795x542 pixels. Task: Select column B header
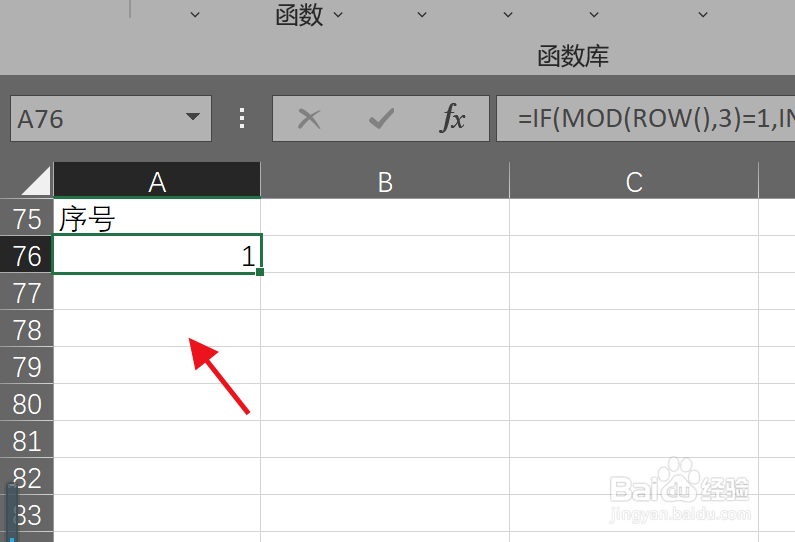(385, 180)
